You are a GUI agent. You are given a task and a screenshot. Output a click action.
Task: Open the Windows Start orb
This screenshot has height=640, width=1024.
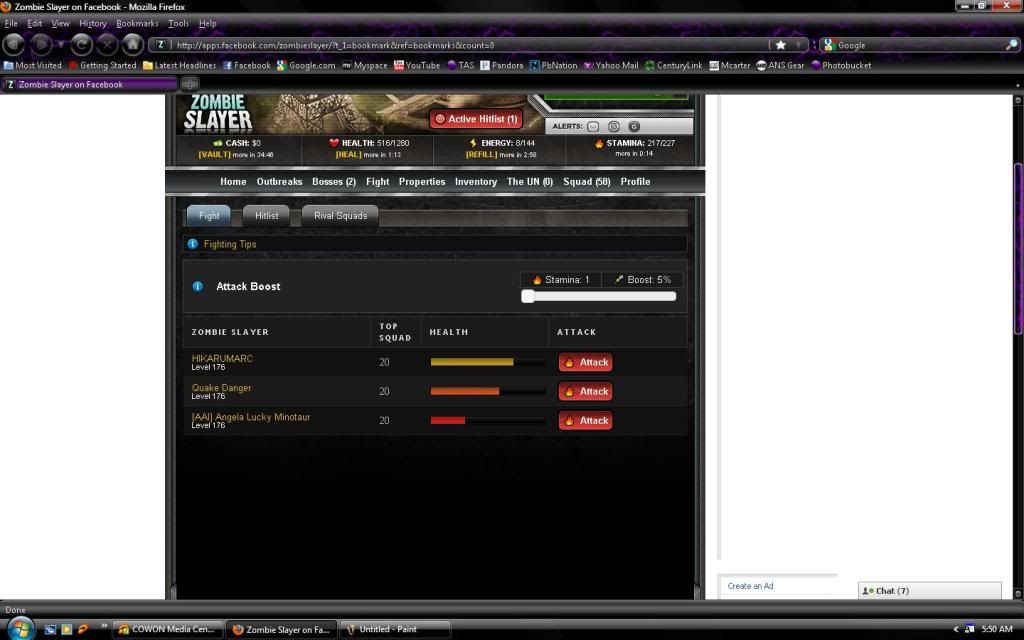point(21,628)
